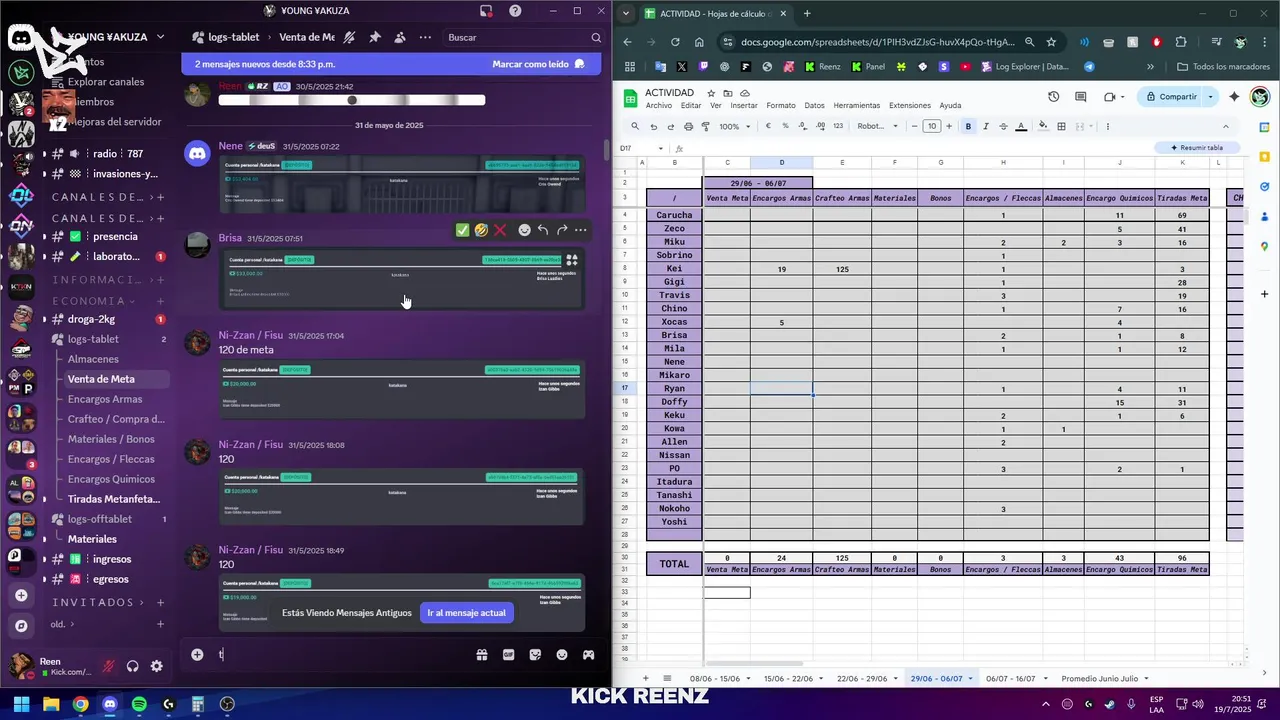Reply to Brisa's message with arrow icon
This screenshot has height=720, width=1280.
pos(543,230)
